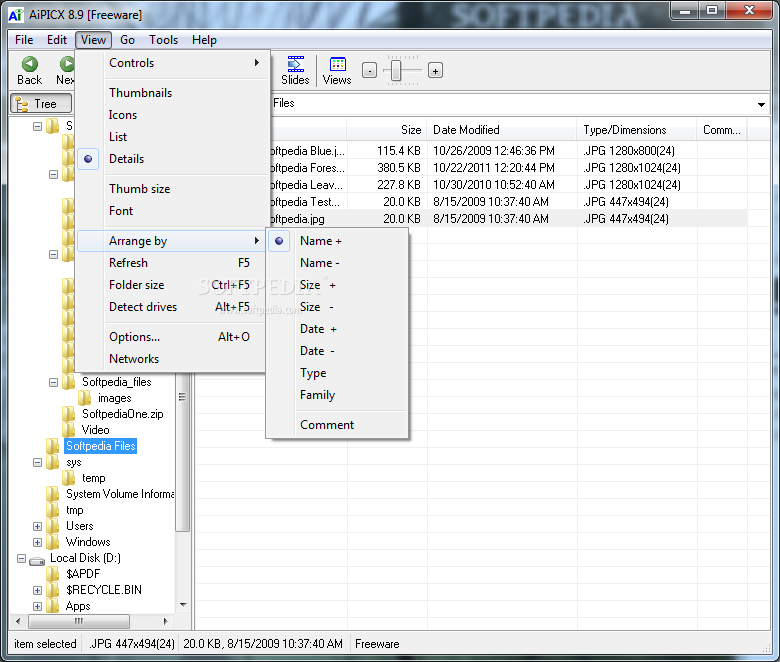This screenshot has width=780, height=662.
Task: Open the Arrange by submenu
Action: click(x=172, y=241)
